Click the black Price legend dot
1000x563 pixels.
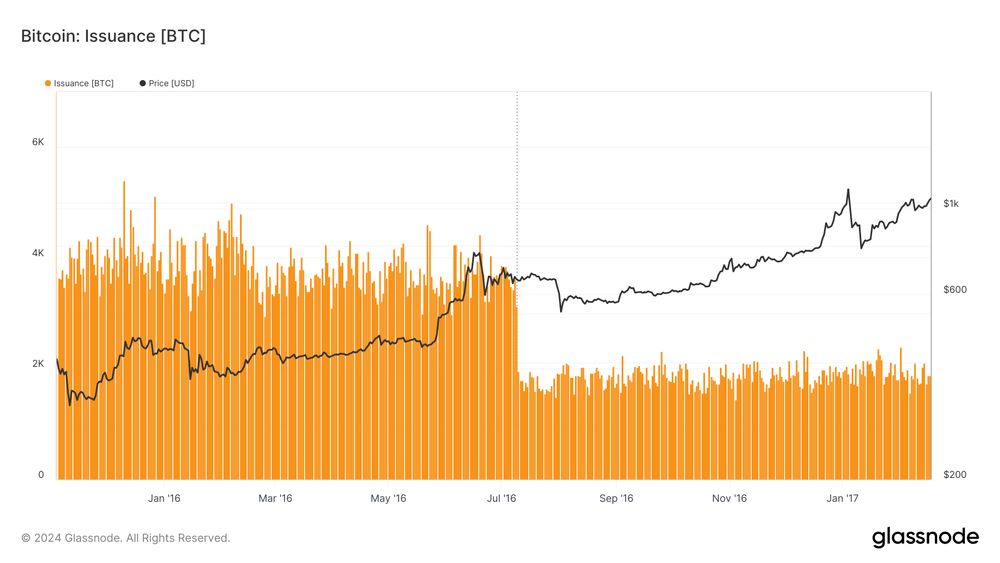[x=141, y=83]
